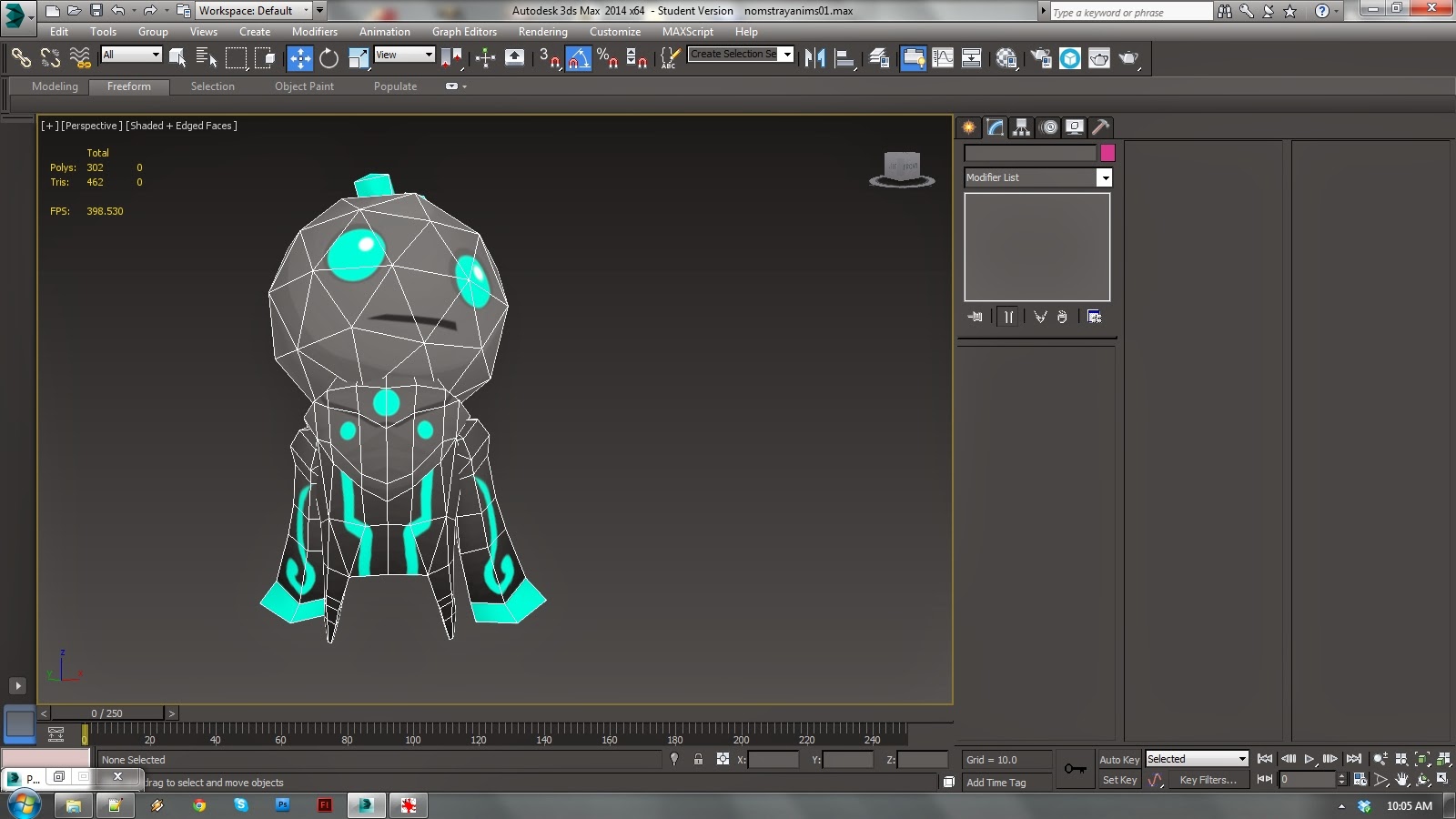The width and height of the screenshot is (1456, 819).
Task: Open the Hierarchy command panel
Action: [1022, 127]
